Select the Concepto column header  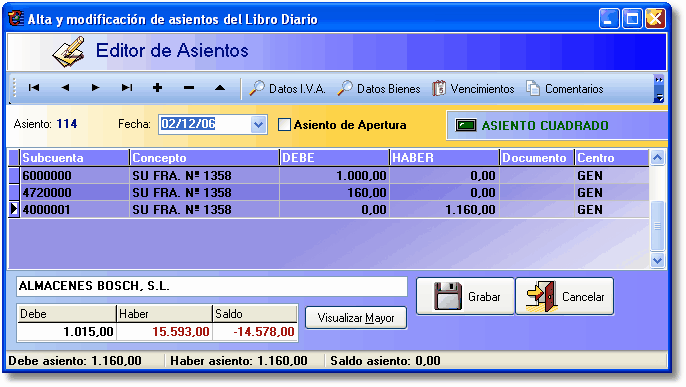(x=204, y=158)
